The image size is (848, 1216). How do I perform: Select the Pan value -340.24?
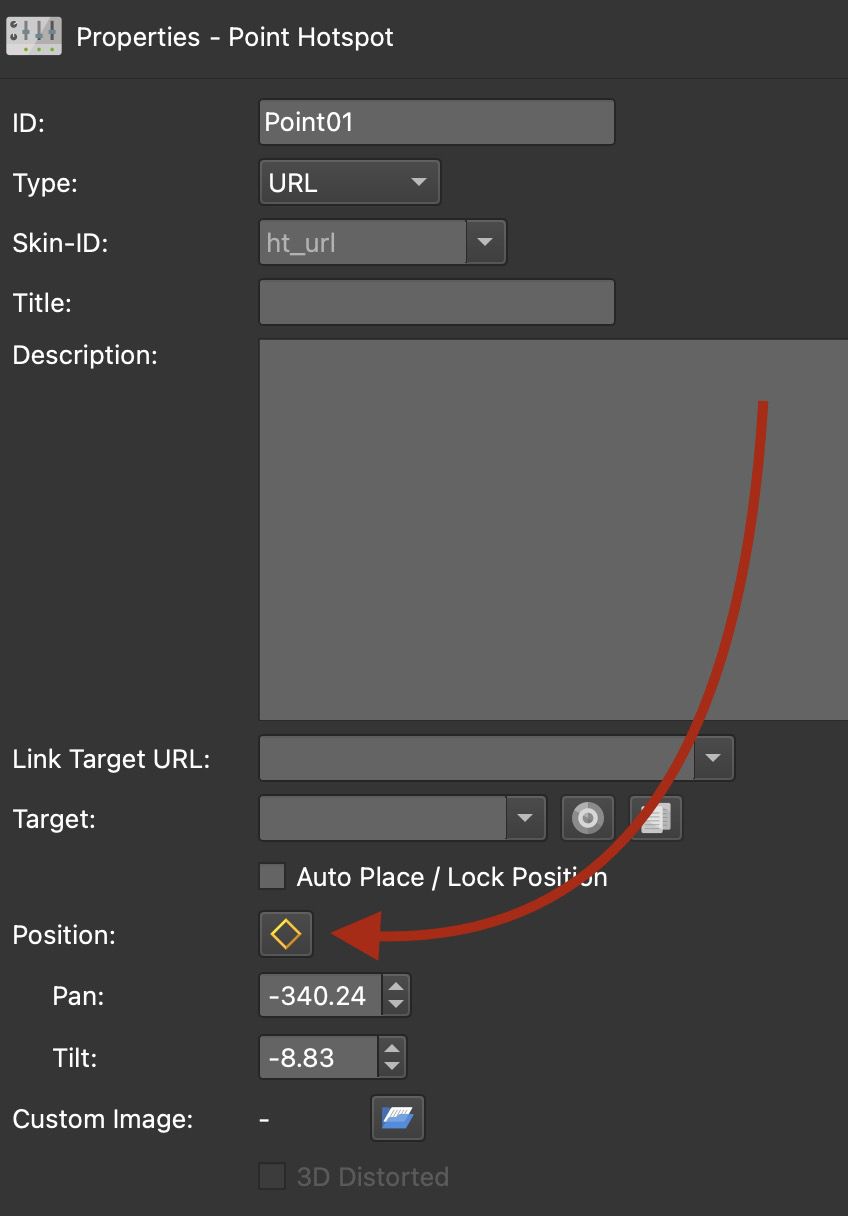pyautogui.click(x=320, y=994)
